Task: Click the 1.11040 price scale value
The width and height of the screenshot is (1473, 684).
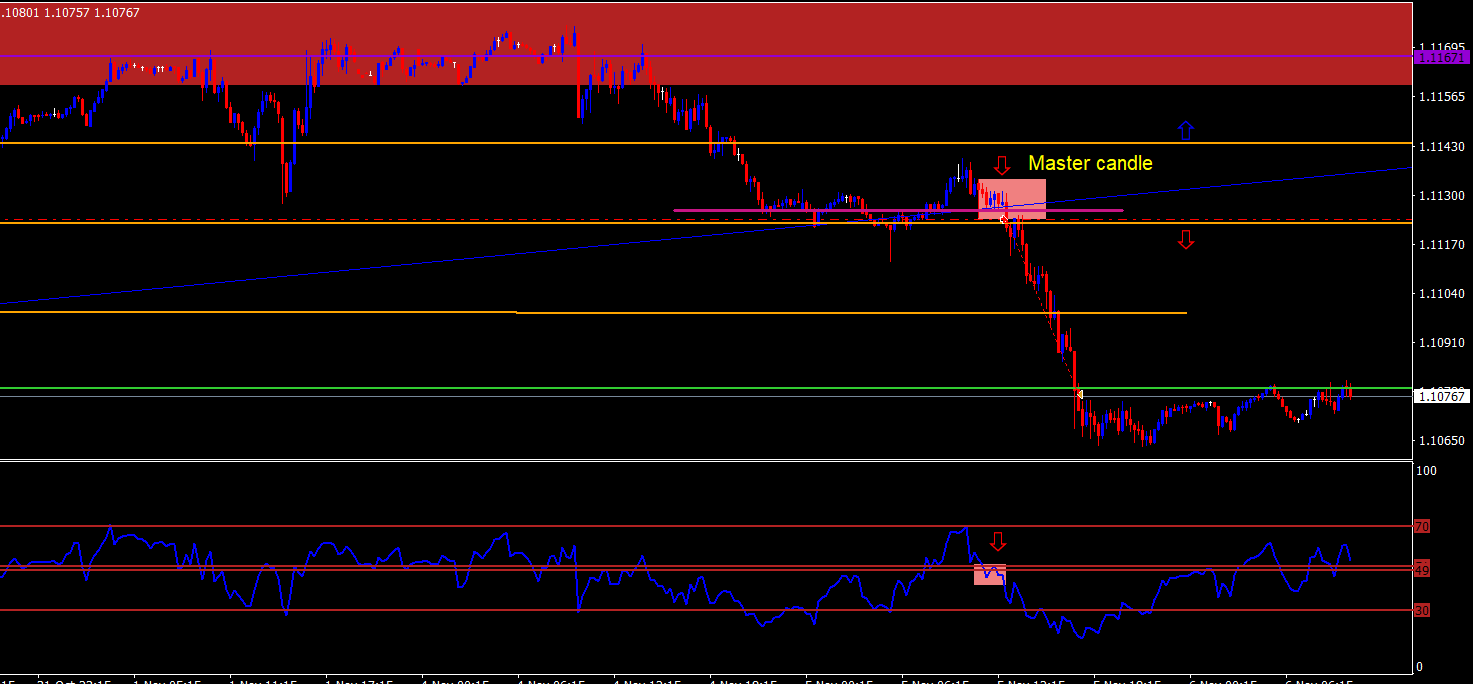Action: tap(1442, 294)
